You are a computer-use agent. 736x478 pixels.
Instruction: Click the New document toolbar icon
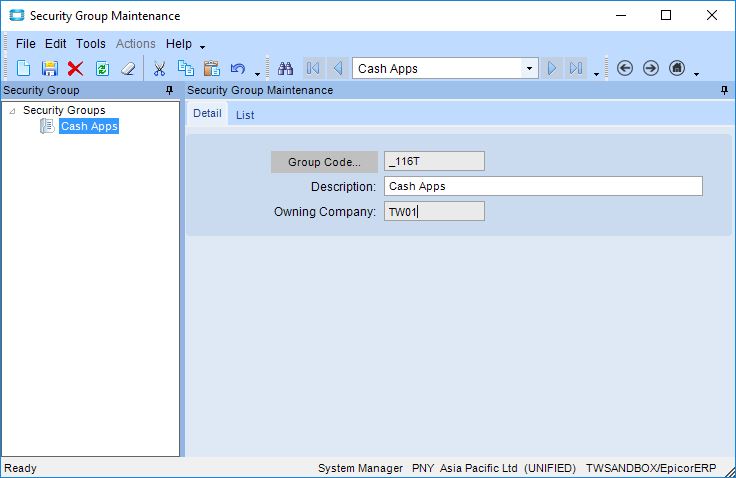pos(23,69)
